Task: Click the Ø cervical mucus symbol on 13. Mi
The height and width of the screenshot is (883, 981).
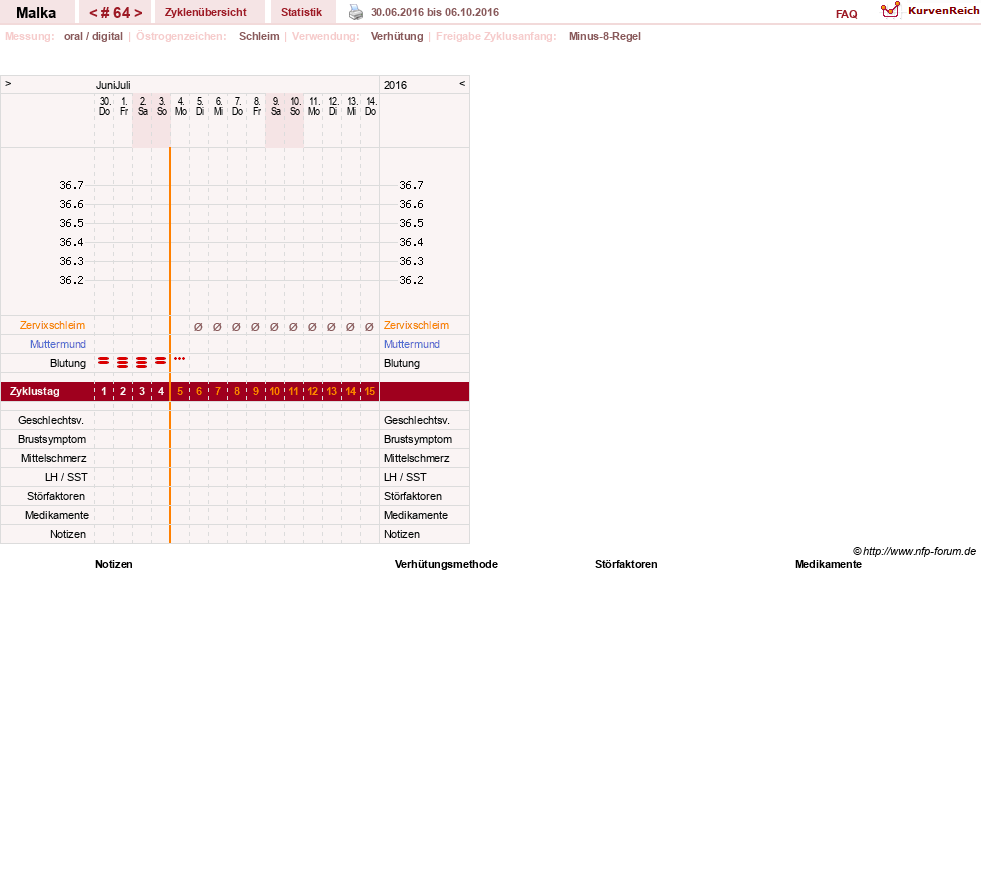Action: click(350, 327)
